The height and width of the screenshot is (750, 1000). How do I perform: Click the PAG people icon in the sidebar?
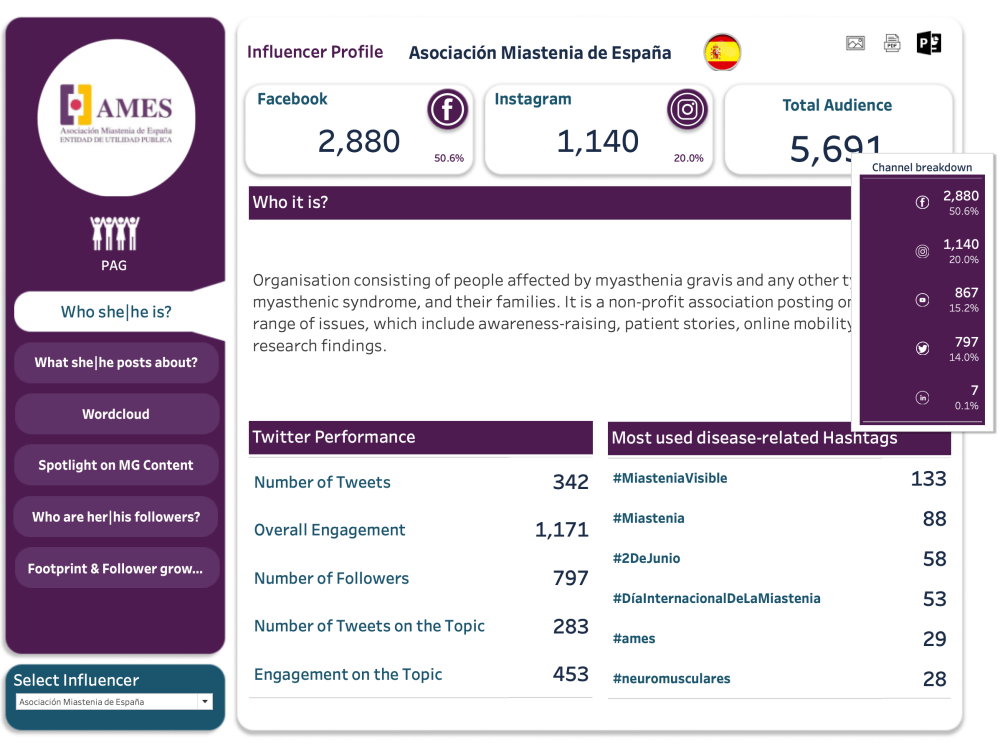pyautogui.click(x=114, y=234)
